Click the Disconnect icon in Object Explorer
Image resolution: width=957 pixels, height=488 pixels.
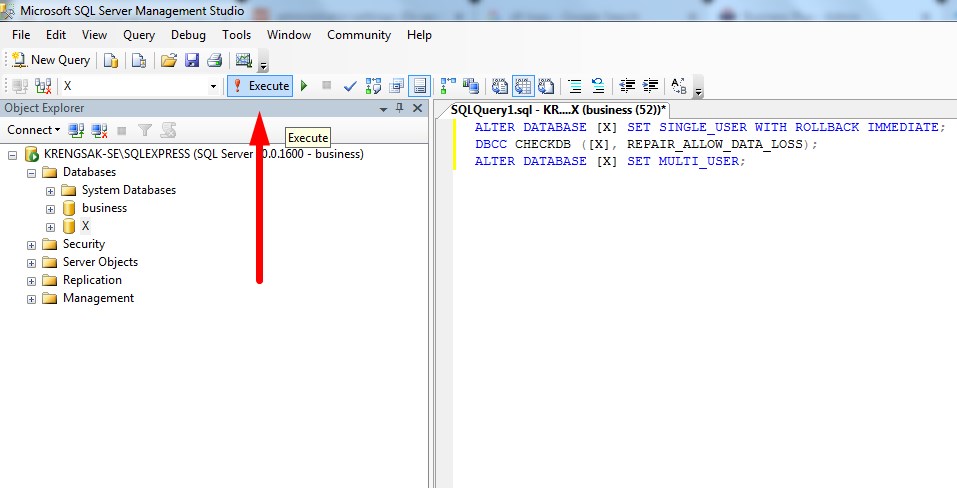coord(99,130)
